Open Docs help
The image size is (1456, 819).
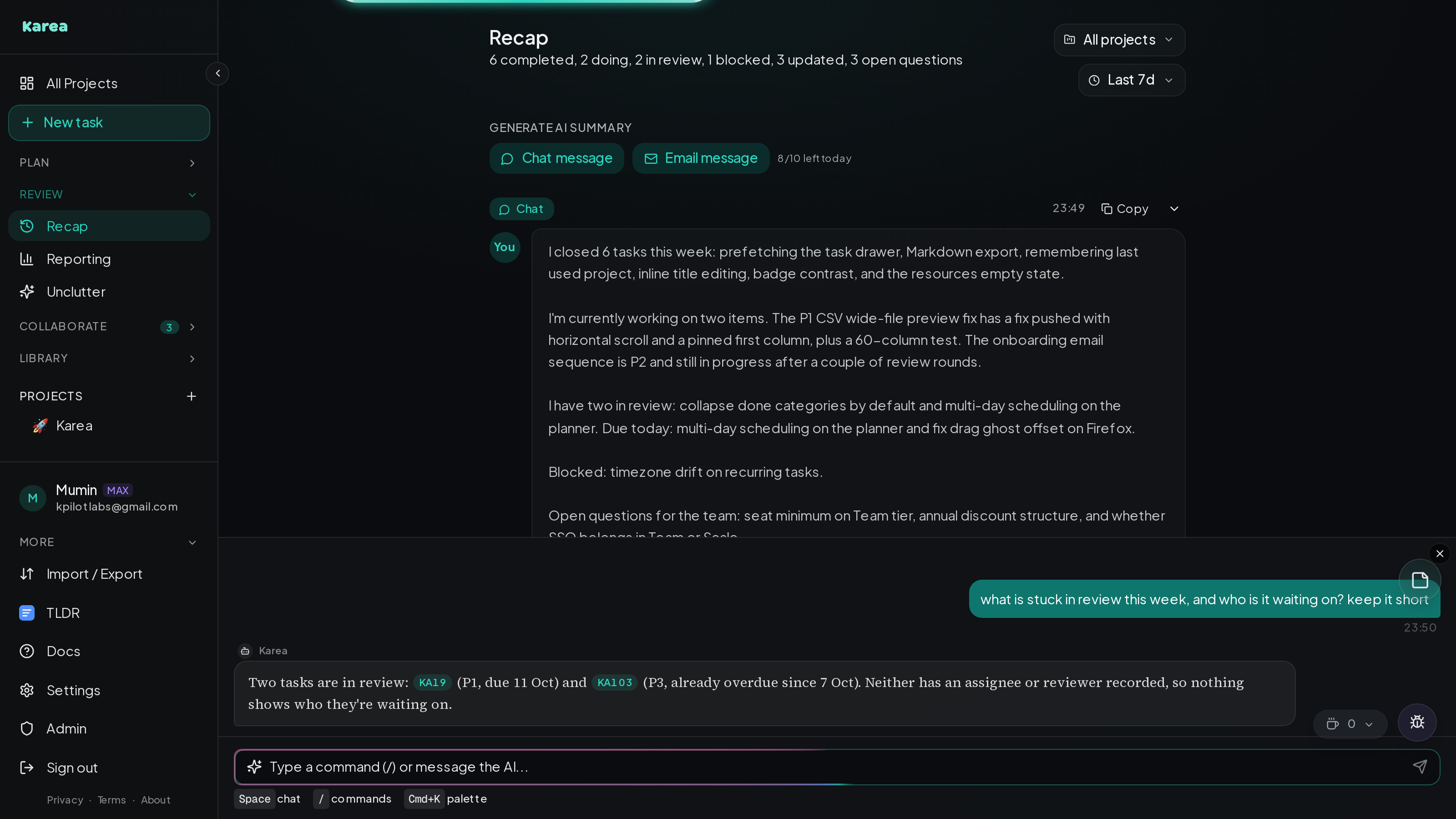pos(109,651)
